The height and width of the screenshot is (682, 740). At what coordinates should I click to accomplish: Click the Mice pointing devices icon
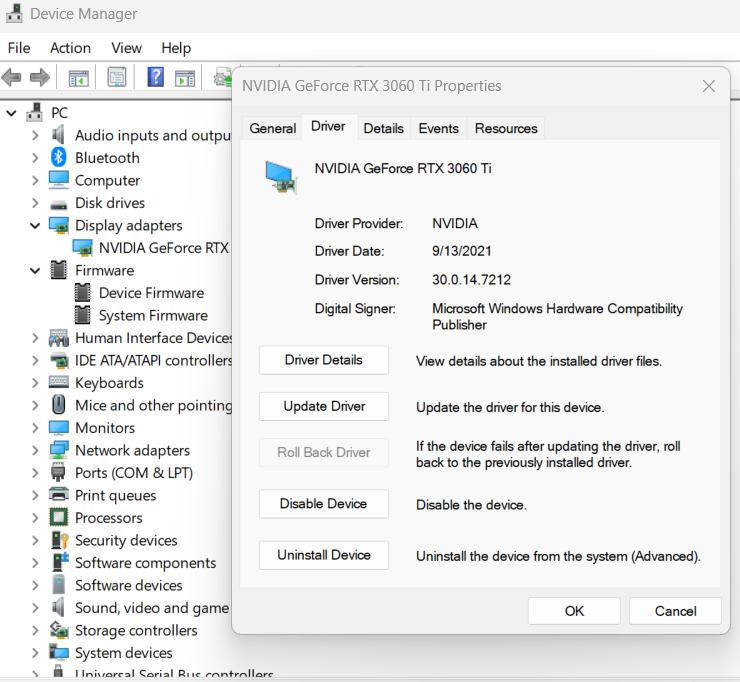(59, 404)
